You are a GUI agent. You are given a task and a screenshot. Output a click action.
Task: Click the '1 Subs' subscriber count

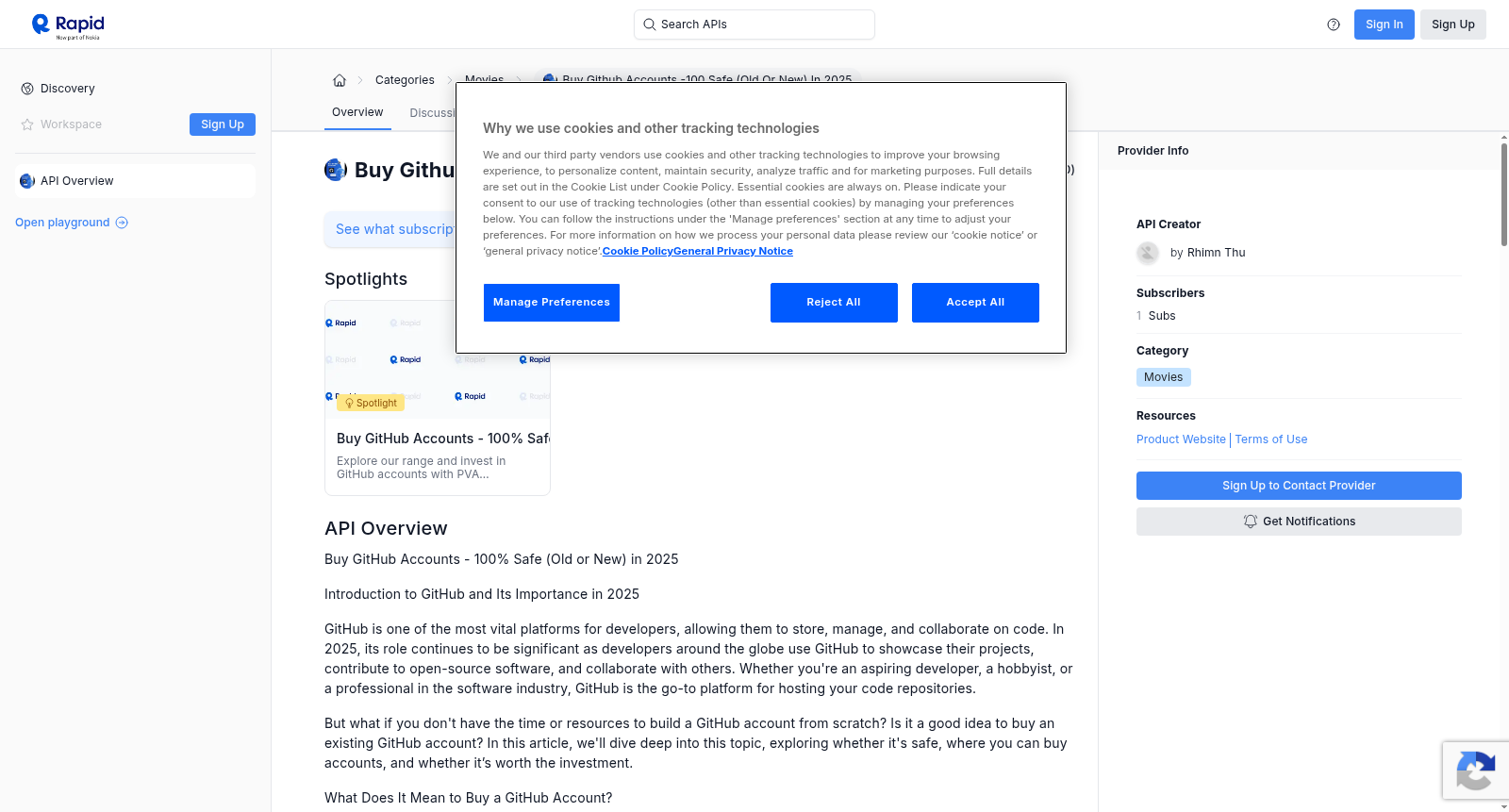point(1156,316)
